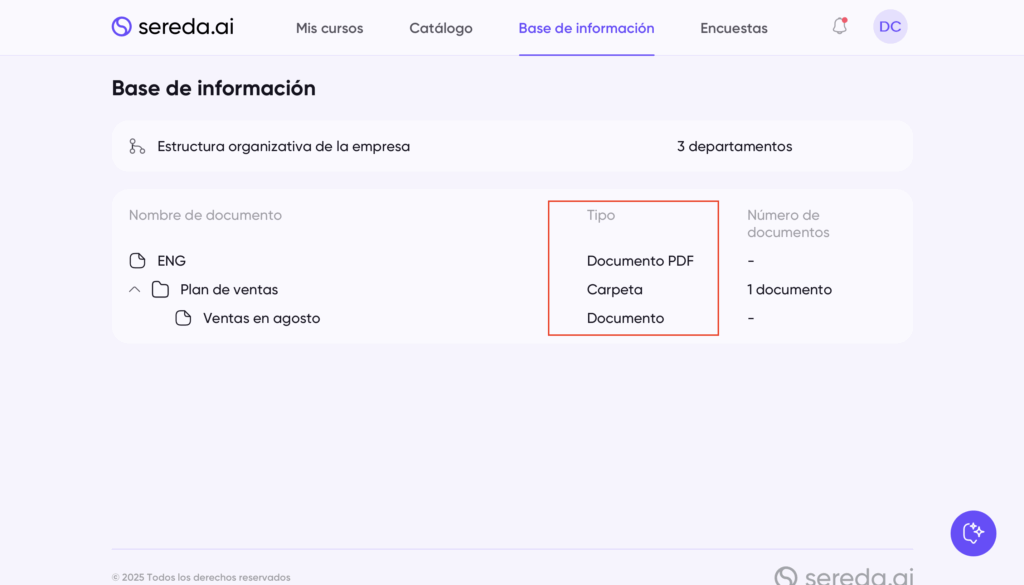
Task: Click the Plan de ventas folder icon
Action: (x=160, y=290)
